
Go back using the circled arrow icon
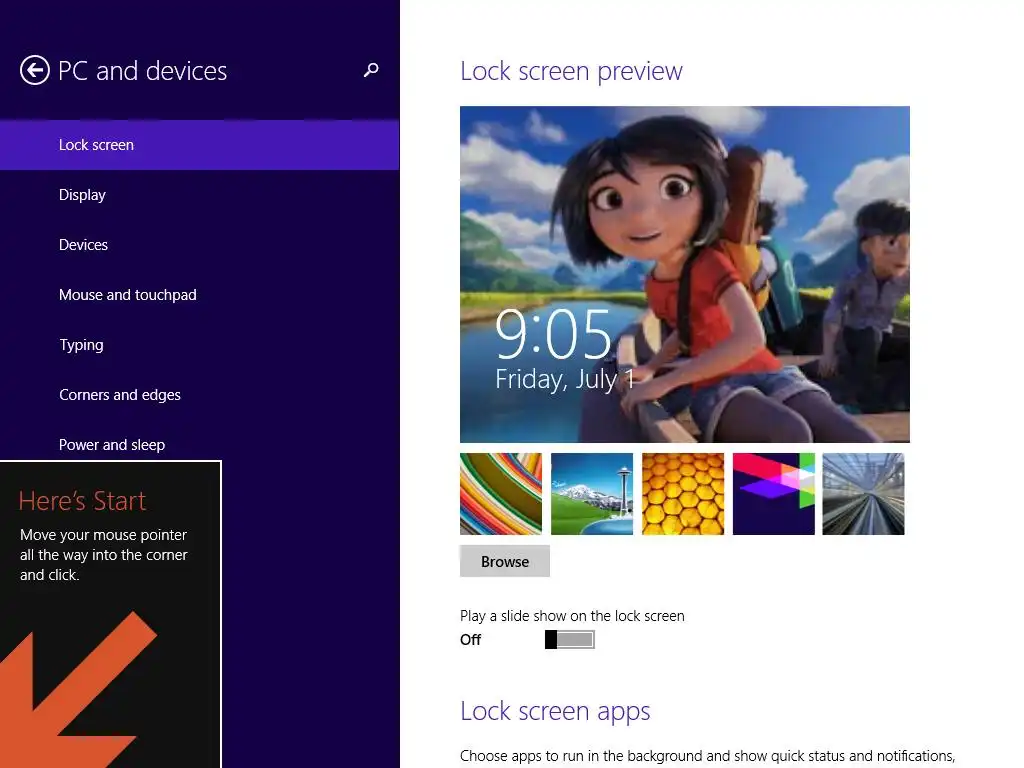coord(35,71)
